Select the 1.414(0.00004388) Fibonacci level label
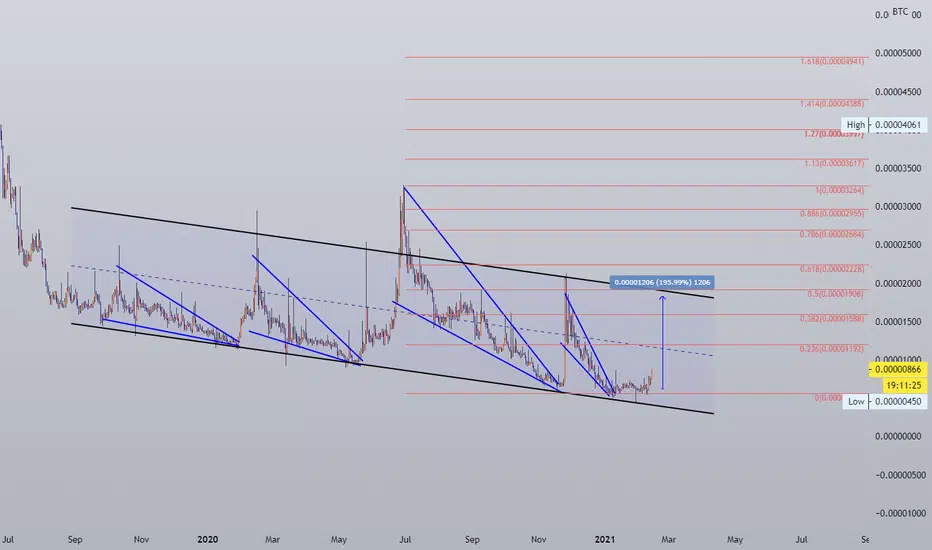 coord(832,104)
